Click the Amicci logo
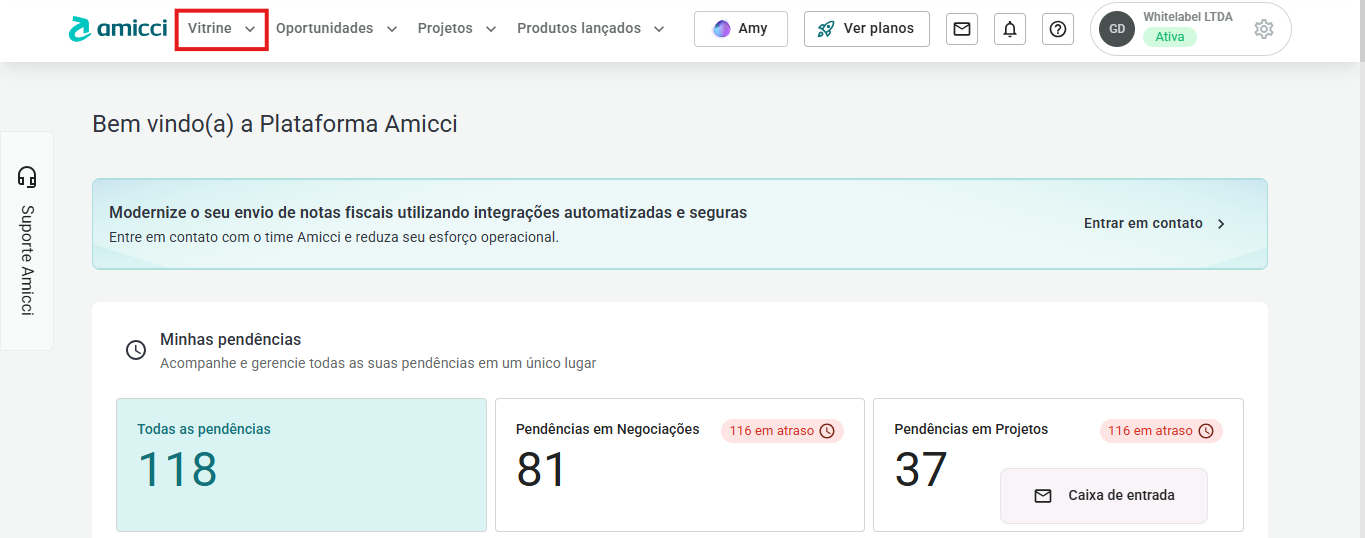Viewport: 1365px width, 538px height. pyautogui.click(x=117, y=29)
